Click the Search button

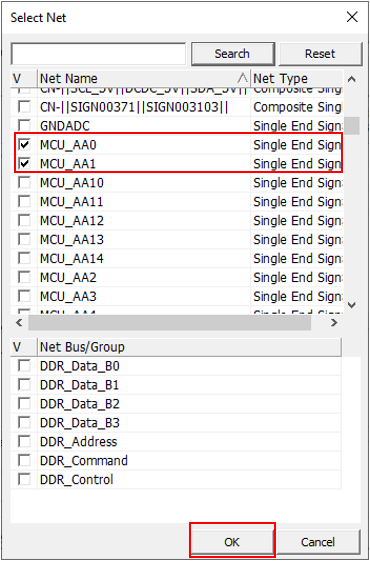(x=233, y=54)
